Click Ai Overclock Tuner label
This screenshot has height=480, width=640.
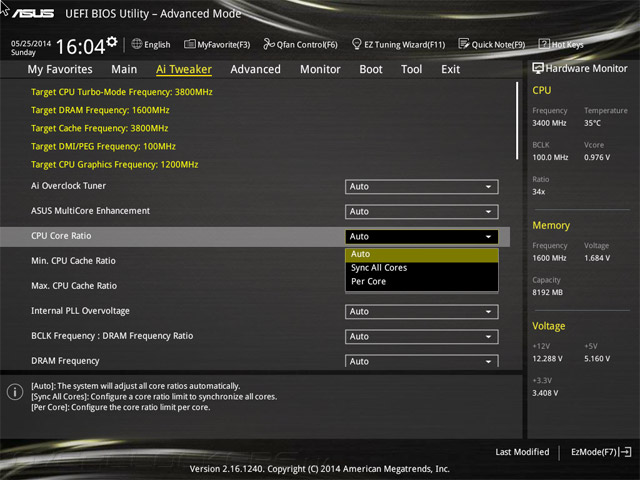[x=68, y=186]
